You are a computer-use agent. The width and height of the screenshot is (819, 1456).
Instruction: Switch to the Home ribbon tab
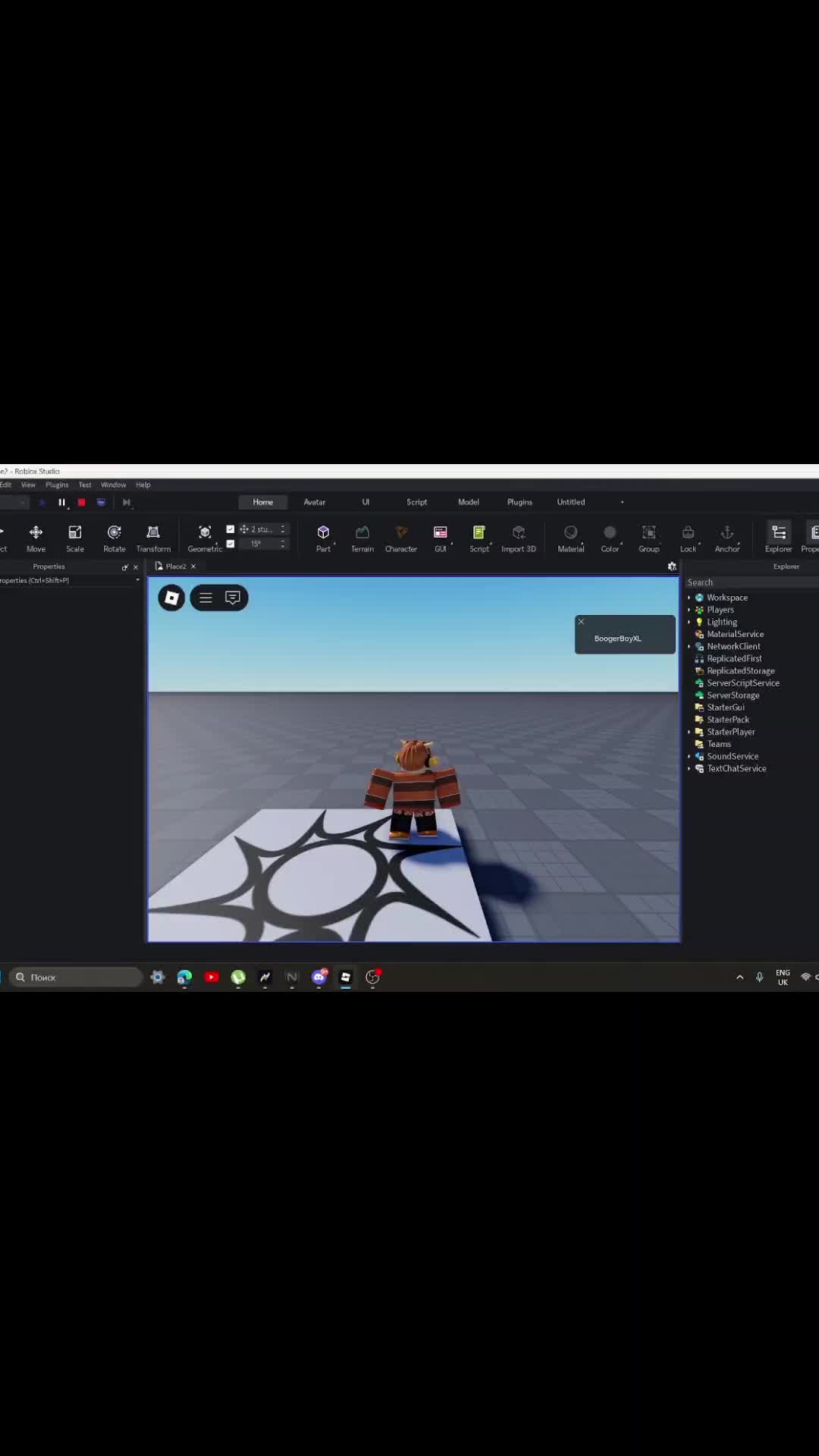pyautogui.click(x=263, y=502)
